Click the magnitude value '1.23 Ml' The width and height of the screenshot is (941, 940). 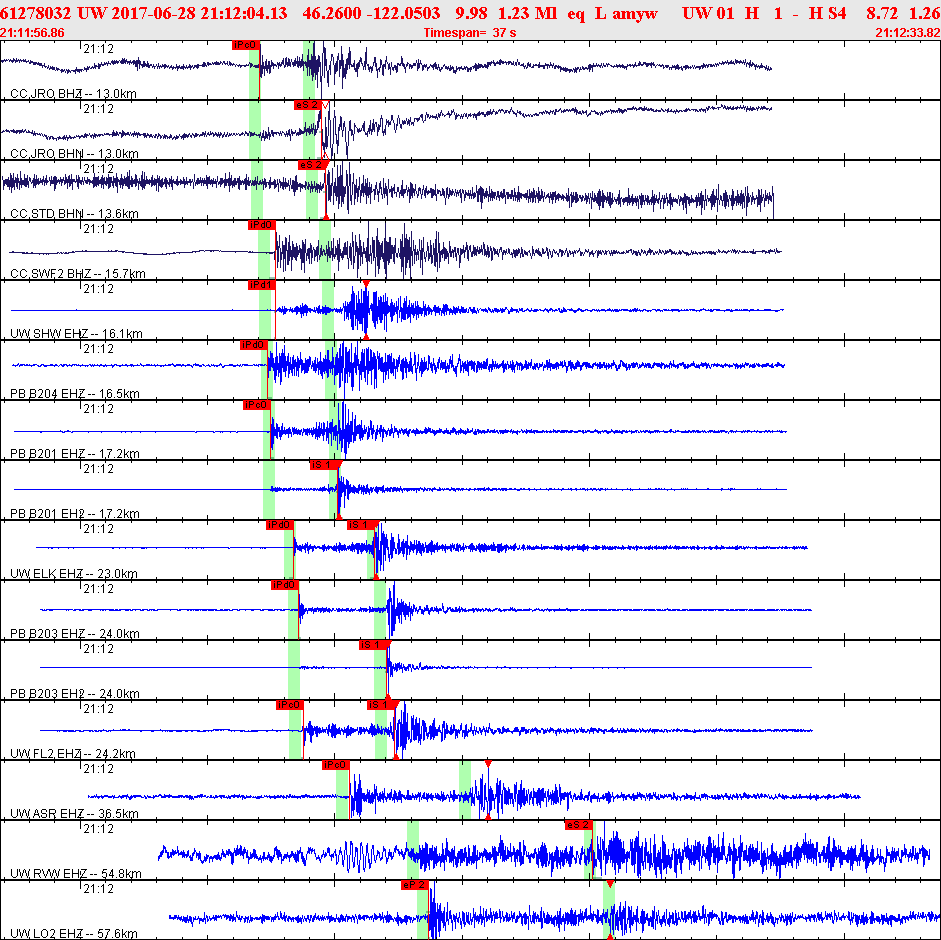point(527,13)
